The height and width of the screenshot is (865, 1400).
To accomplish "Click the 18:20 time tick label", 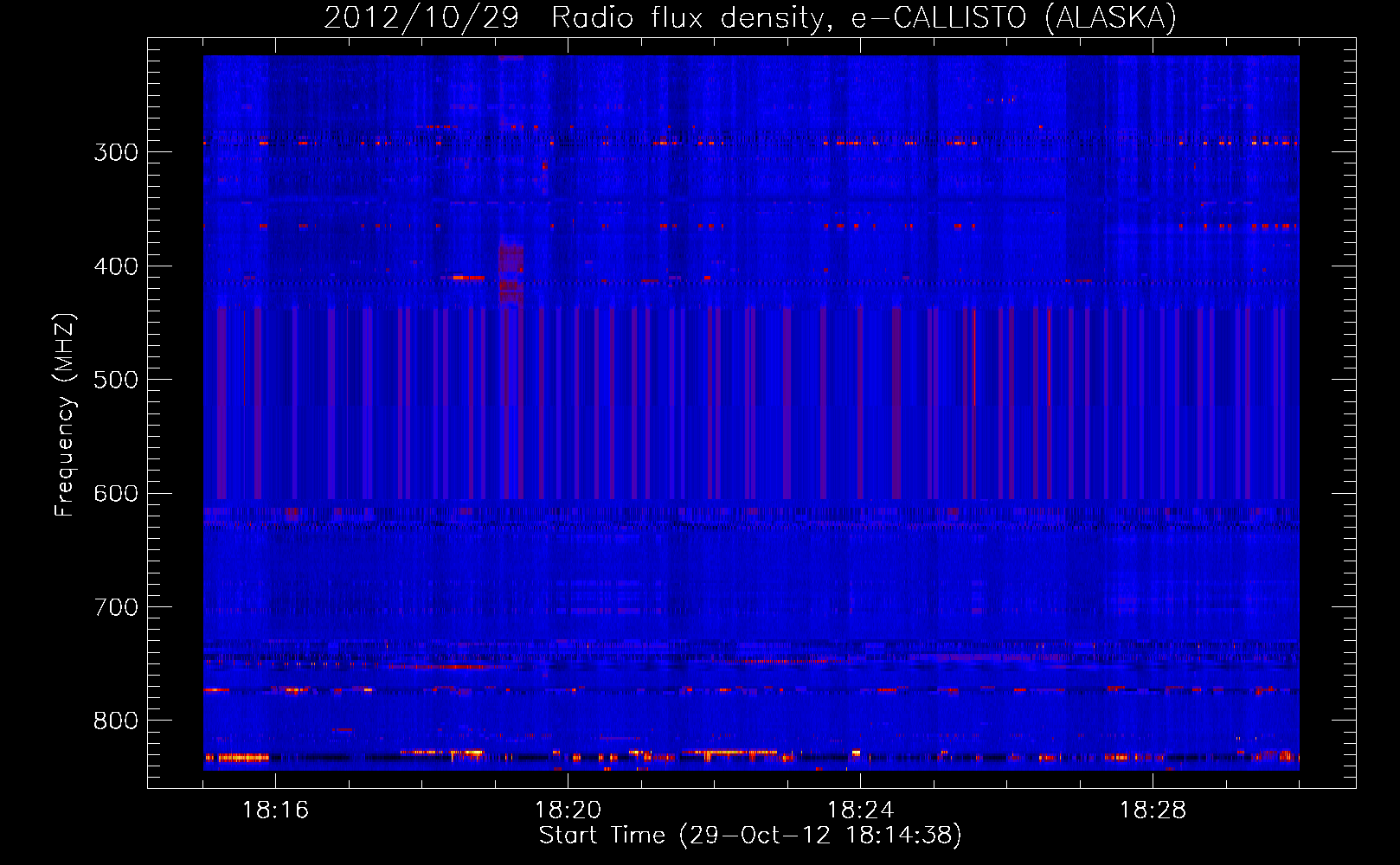I will [x=568, y=811].
